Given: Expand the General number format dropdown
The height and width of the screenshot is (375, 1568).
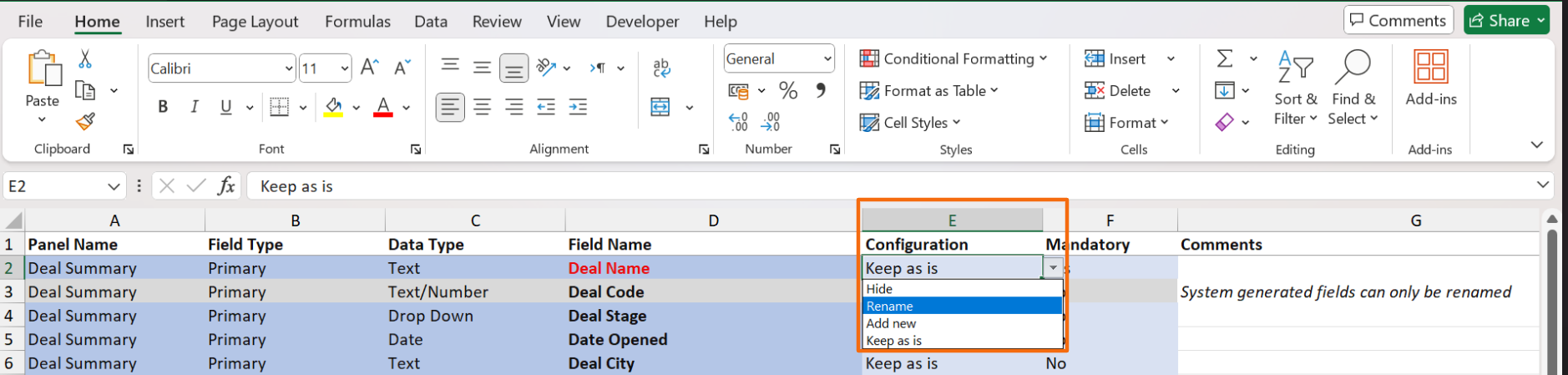Looking at the screenshot, I should point(827,58).
